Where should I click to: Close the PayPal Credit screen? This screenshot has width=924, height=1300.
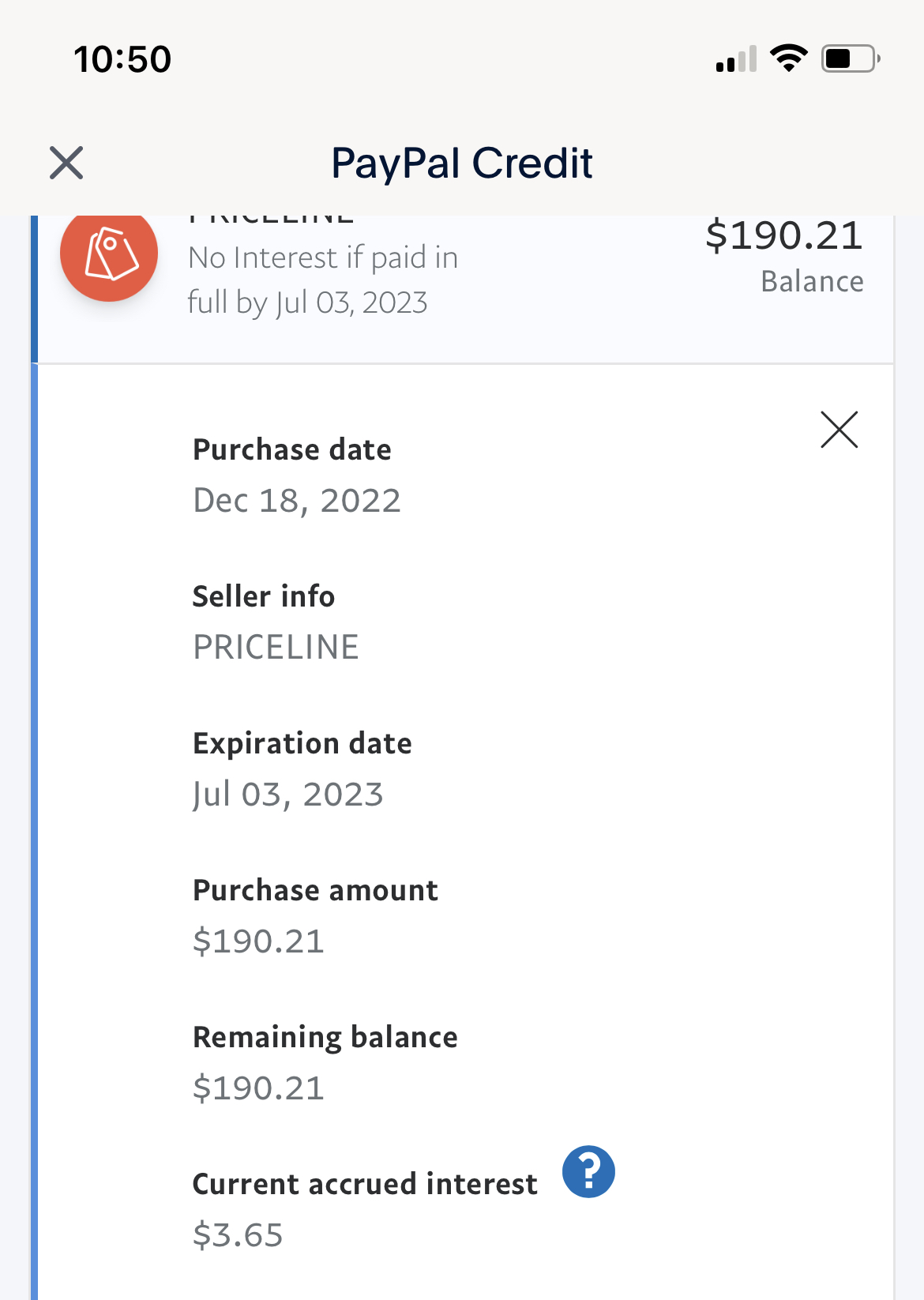click(66, 163)
